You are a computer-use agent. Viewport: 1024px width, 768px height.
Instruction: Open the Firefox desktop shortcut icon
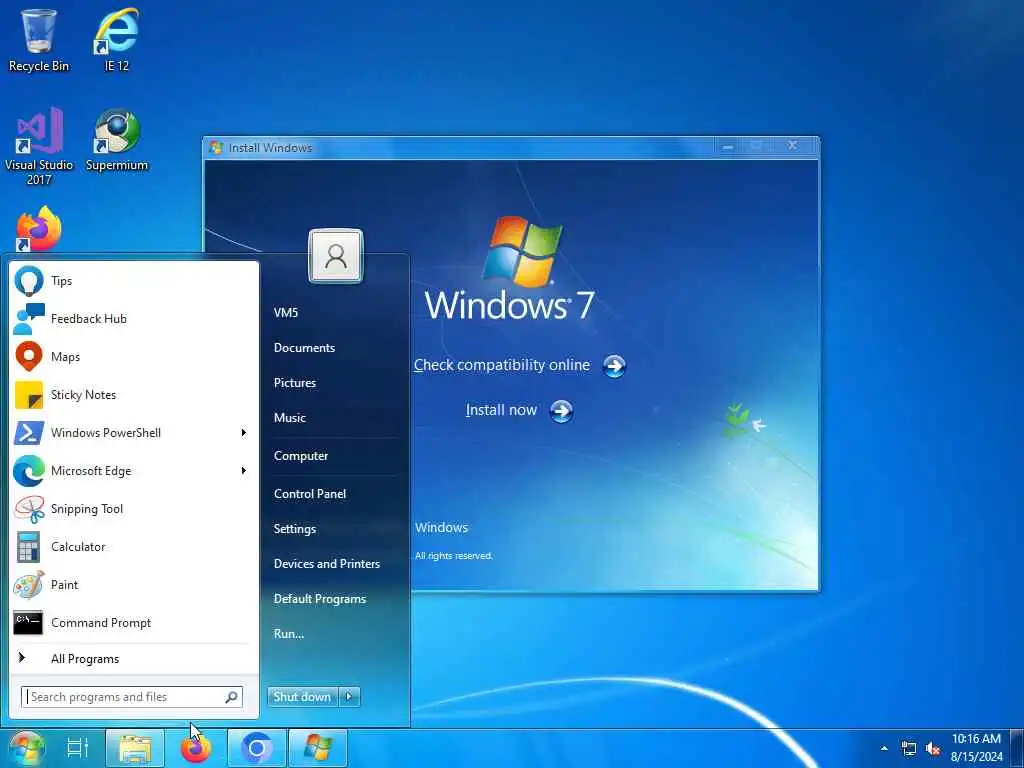tap(39, 229)
